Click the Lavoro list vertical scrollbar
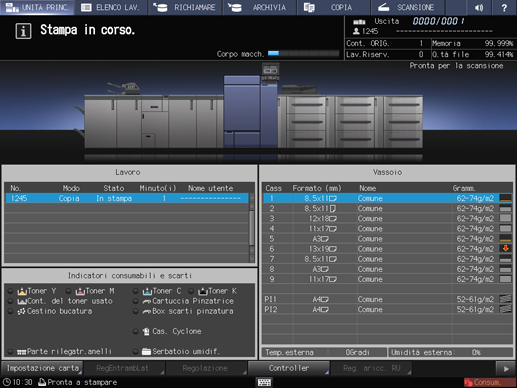 pos(252,228)
